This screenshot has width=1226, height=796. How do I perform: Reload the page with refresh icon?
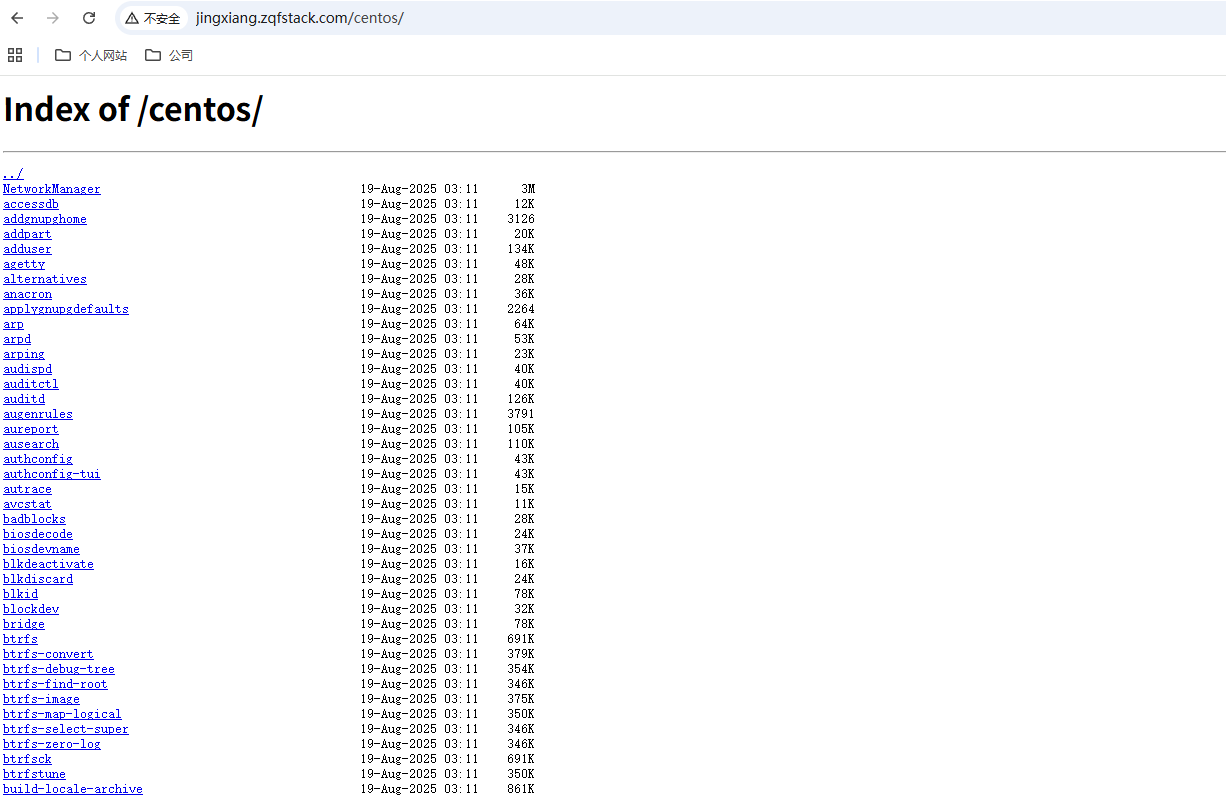tap(89, 18)
